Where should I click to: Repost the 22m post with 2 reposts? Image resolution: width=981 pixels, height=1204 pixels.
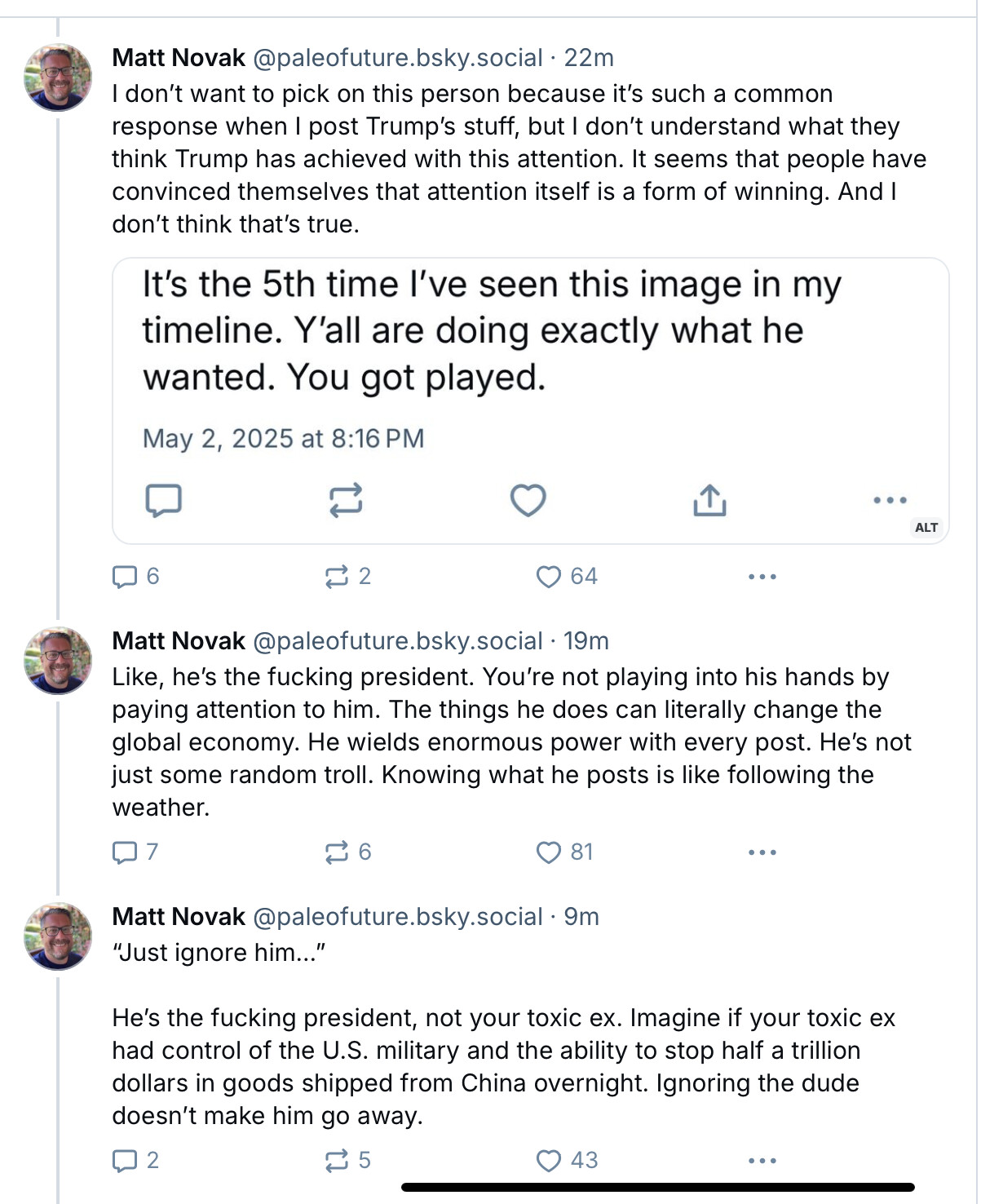click(337, 577)
